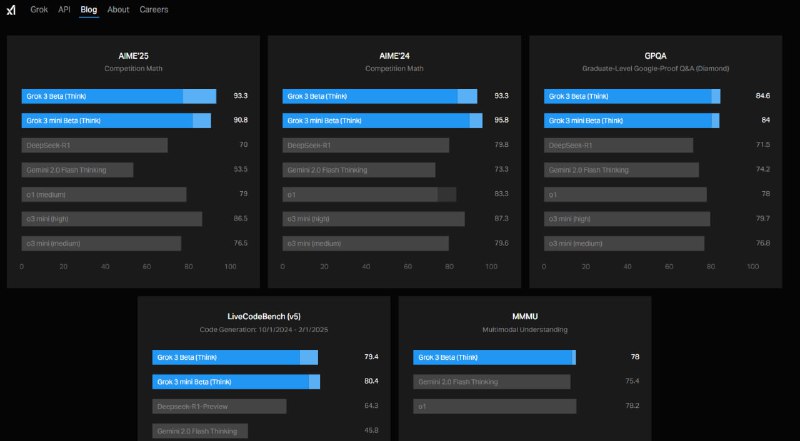Click the AIME'25 chart title

pos(133,56)
